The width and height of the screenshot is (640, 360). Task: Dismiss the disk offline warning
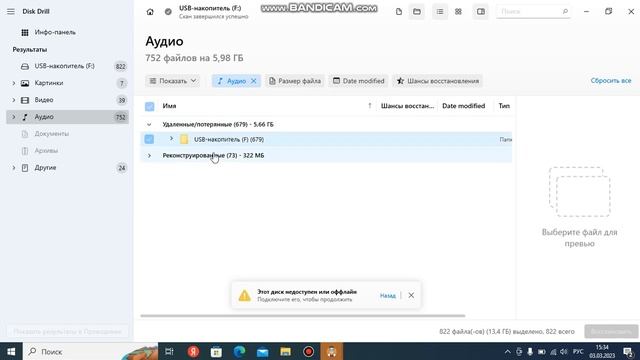click(411, 295)
